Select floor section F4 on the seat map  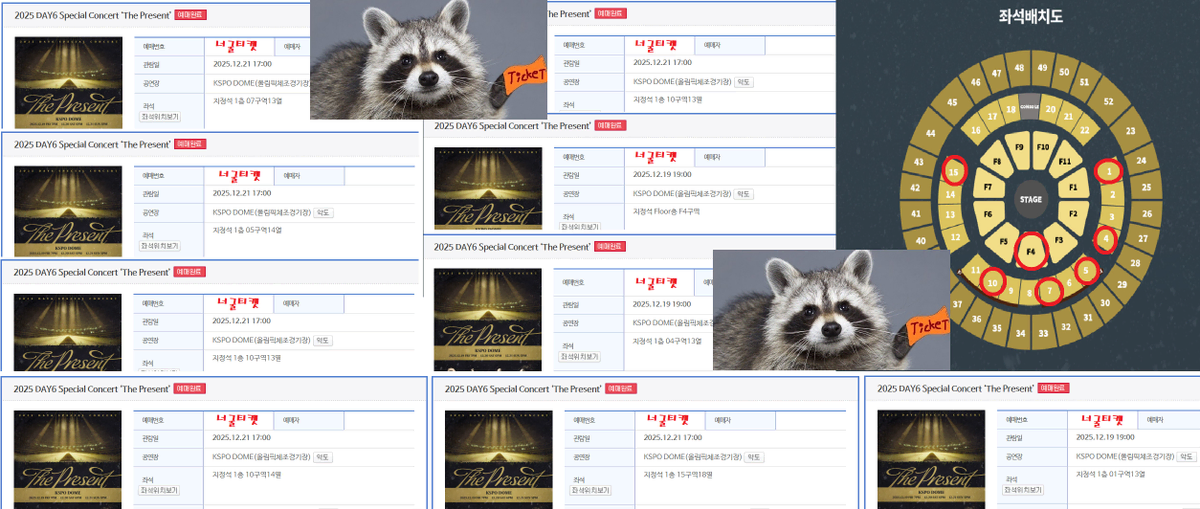[x=1031, y=251]
